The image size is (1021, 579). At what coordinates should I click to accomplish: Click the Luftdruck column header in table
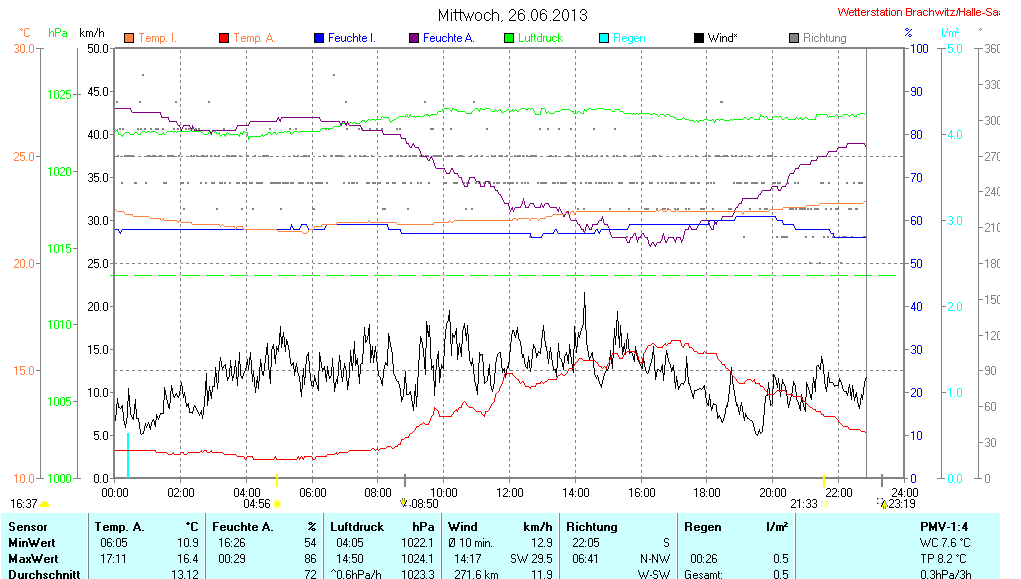(x=355, y=526)
